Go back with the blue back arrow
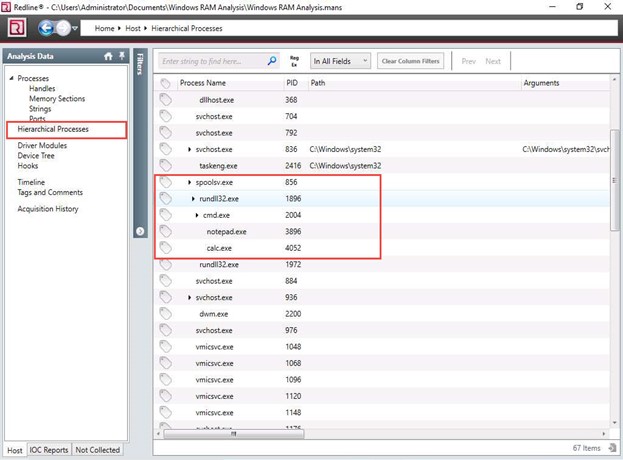 click(x=44, y=28)
